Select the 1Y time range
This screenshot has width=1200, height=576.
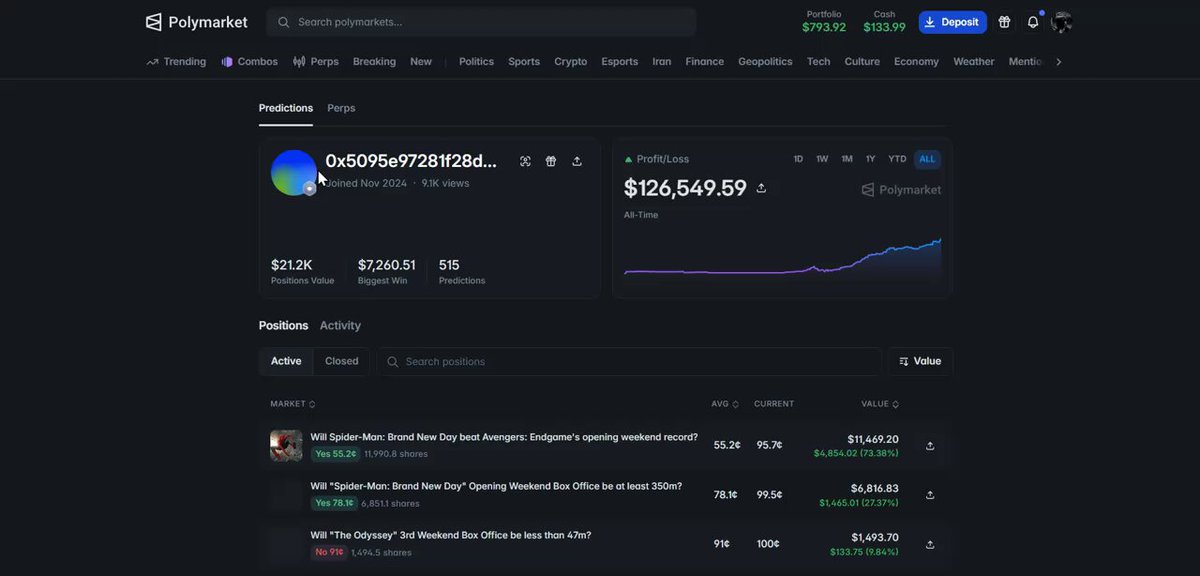pos(870,159)
